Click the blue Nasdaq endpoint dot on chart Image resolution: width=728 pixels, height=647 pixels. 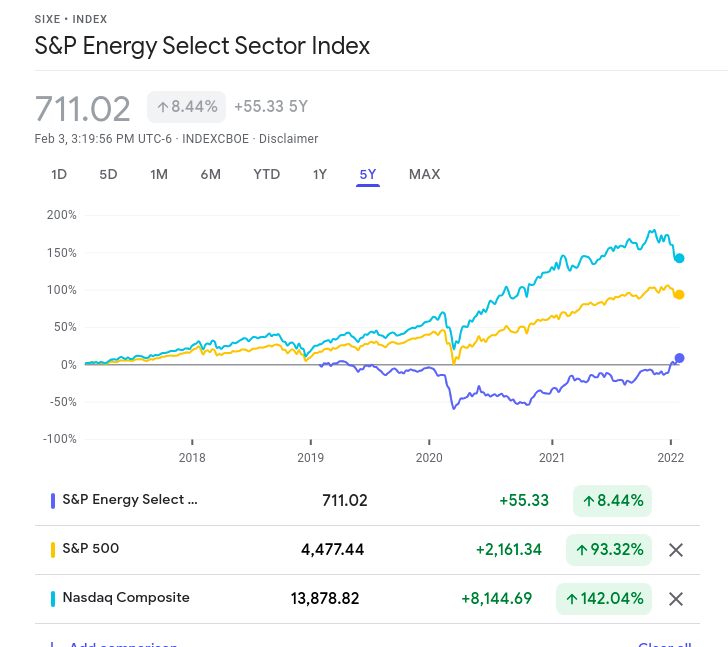pyautogui.click(x=680, y=258)
